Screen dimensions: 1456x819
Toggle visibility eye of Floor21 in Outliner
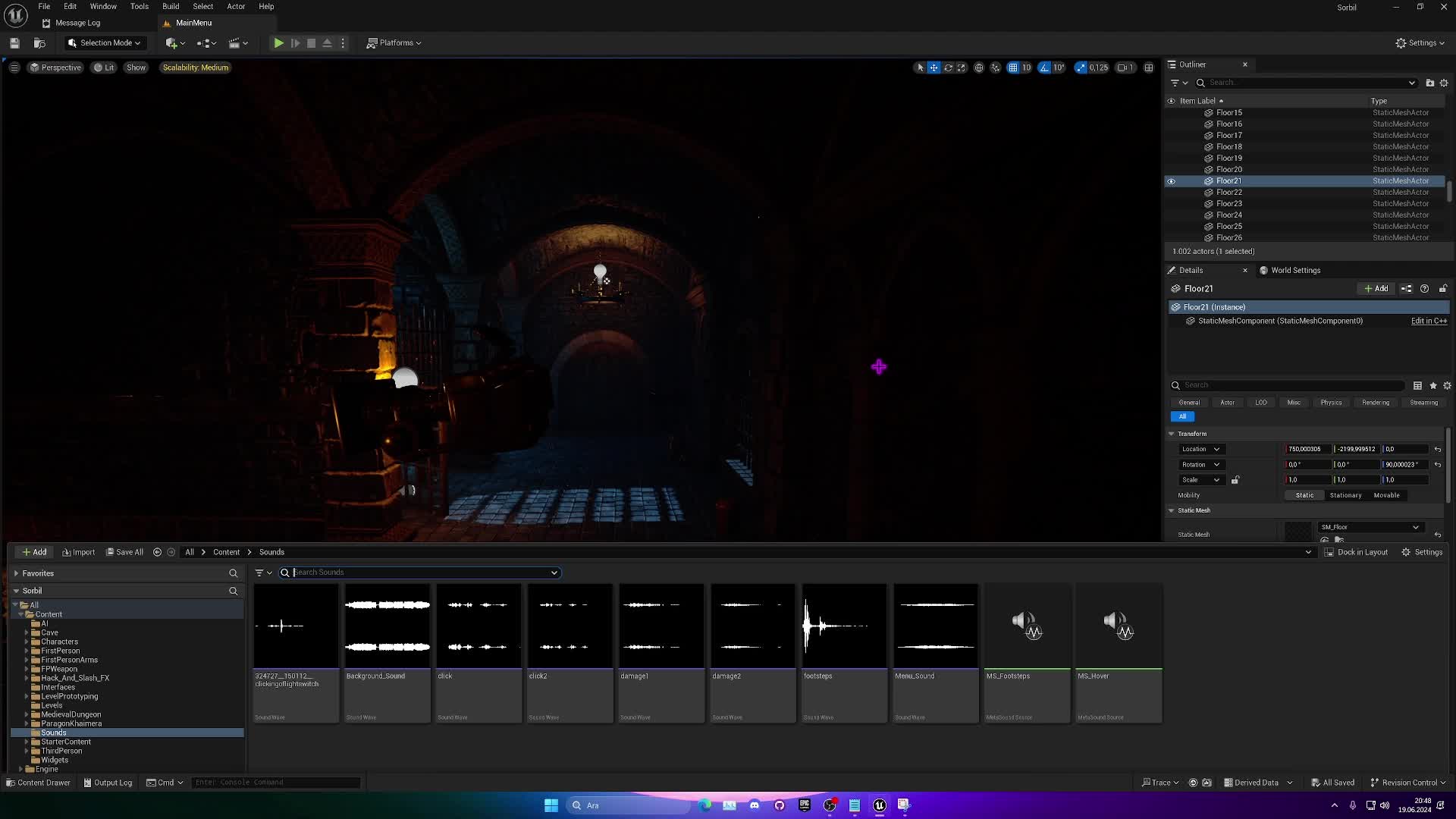[1171, 181]
